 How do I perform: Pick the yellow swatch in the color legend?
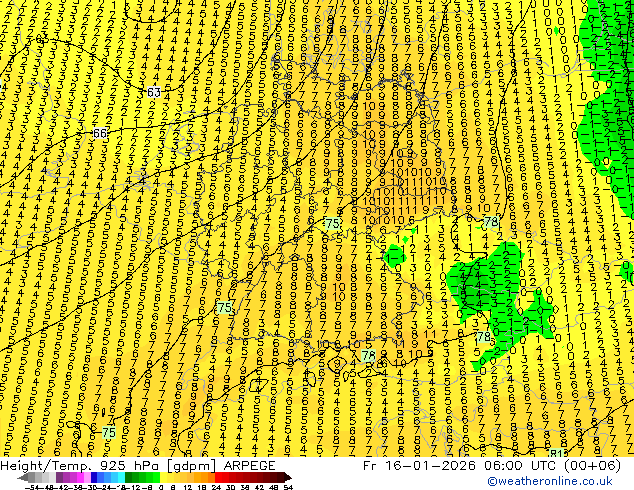click(163, 478)
